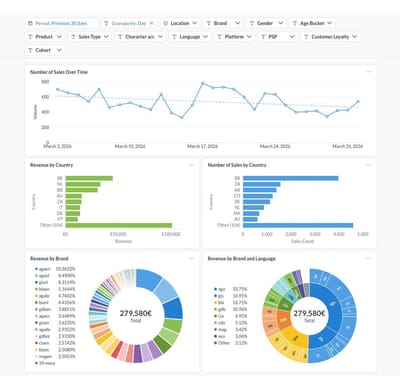Select the NL bar in Revenue by Country
Screen dimensions: 400x376
point(83,184)
